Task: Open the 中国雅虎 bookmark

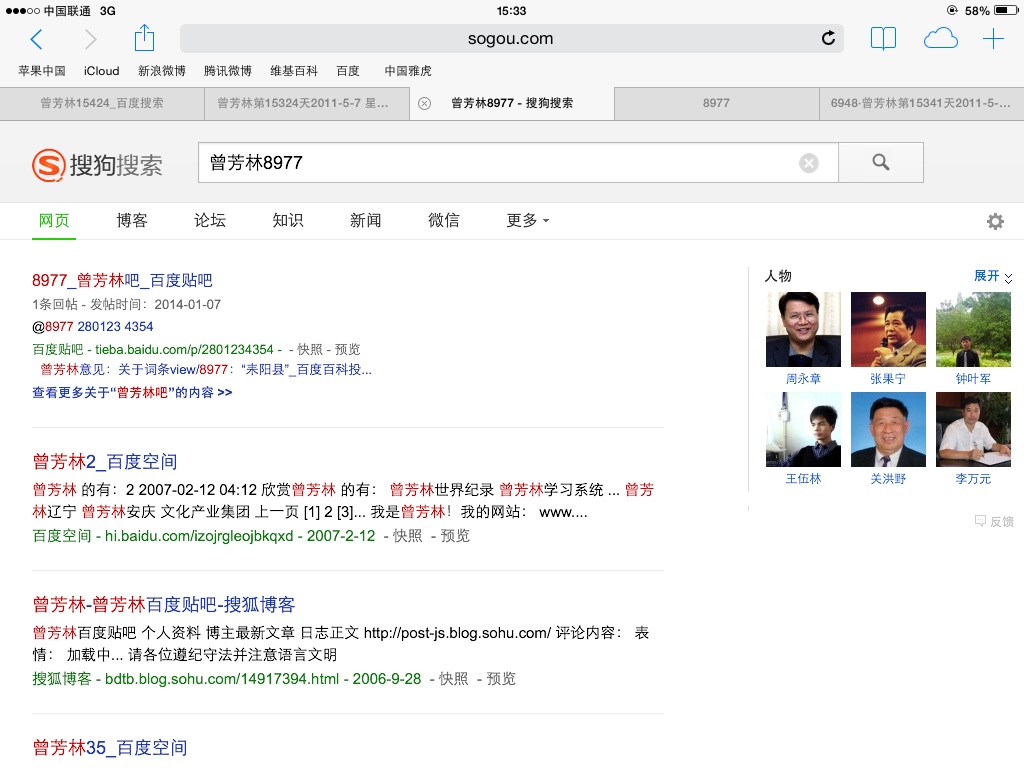Action: [x=408, y=71]
